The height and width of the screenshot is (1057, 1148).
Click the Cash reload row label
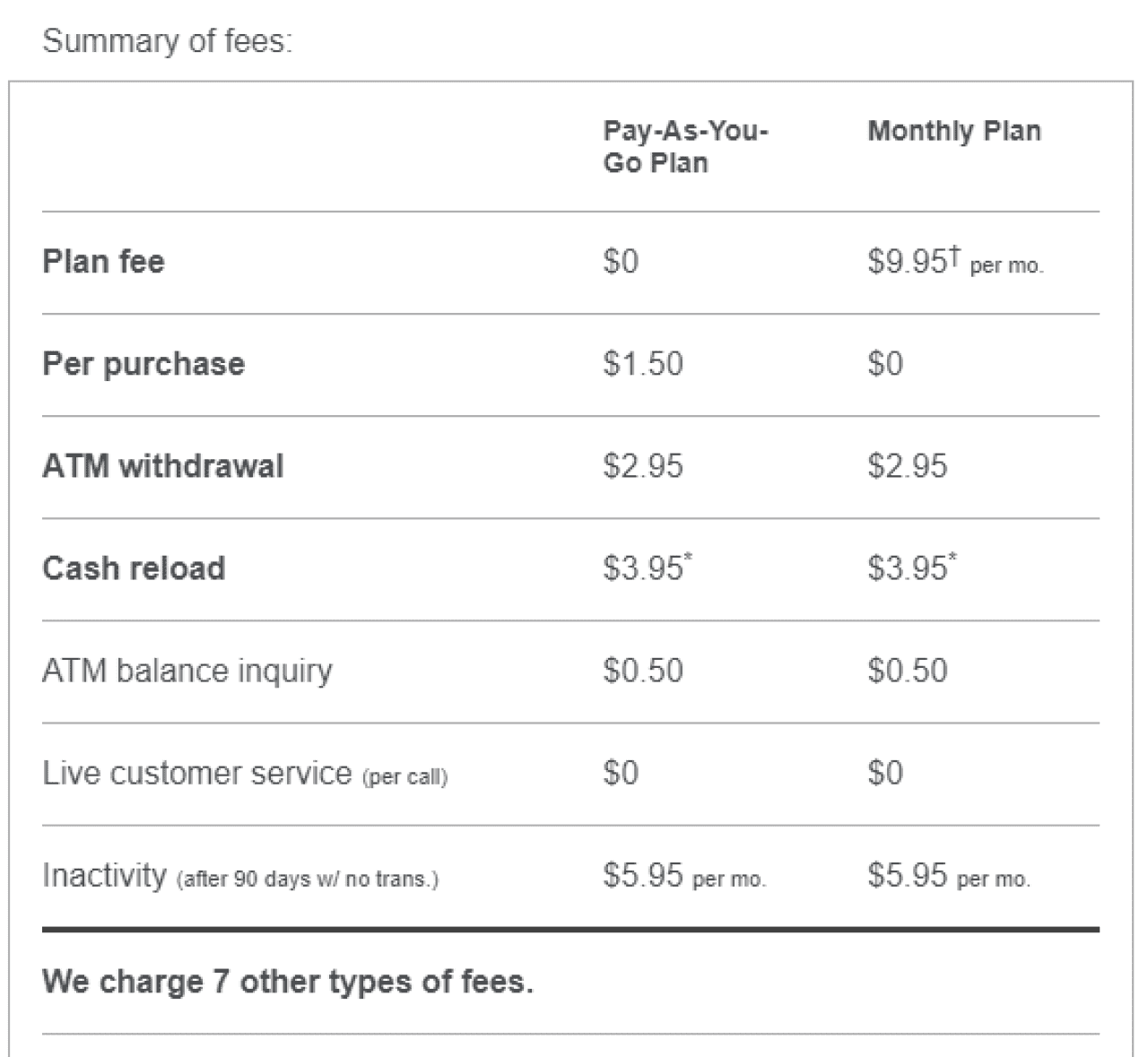coord(134,568)
